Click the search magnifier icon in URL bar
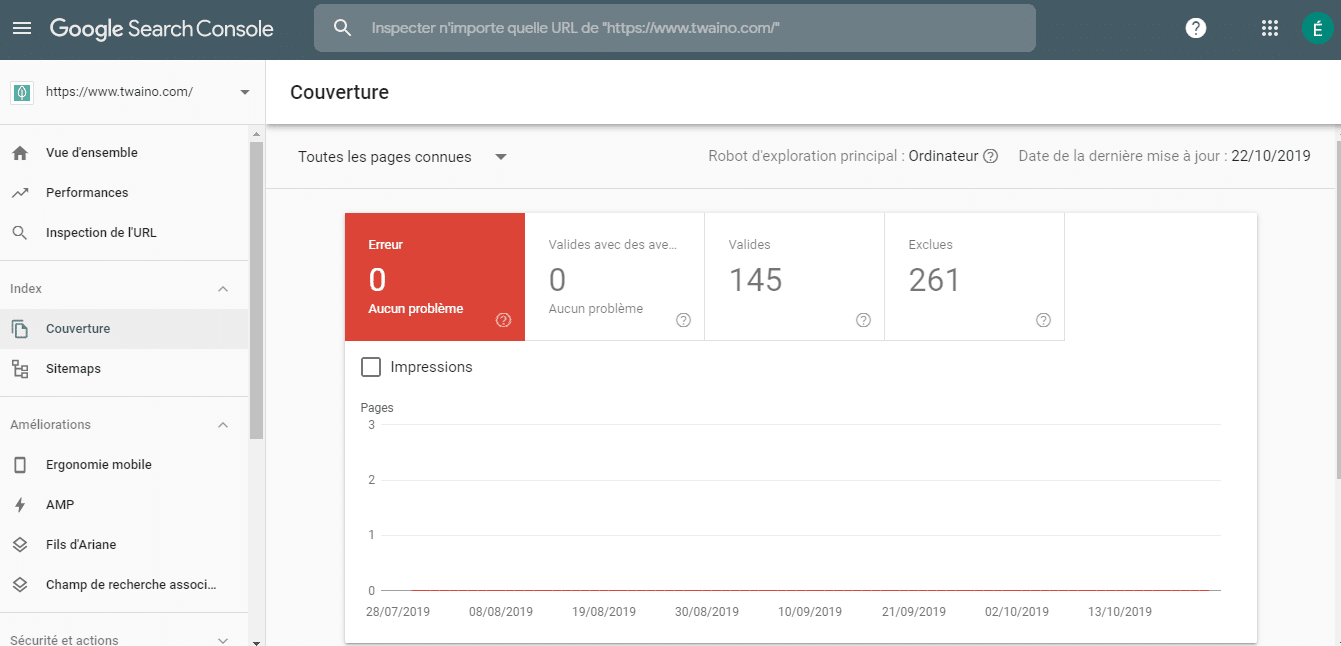Image resolution: width=1341 pixels, height=646 pixels. 342,28
